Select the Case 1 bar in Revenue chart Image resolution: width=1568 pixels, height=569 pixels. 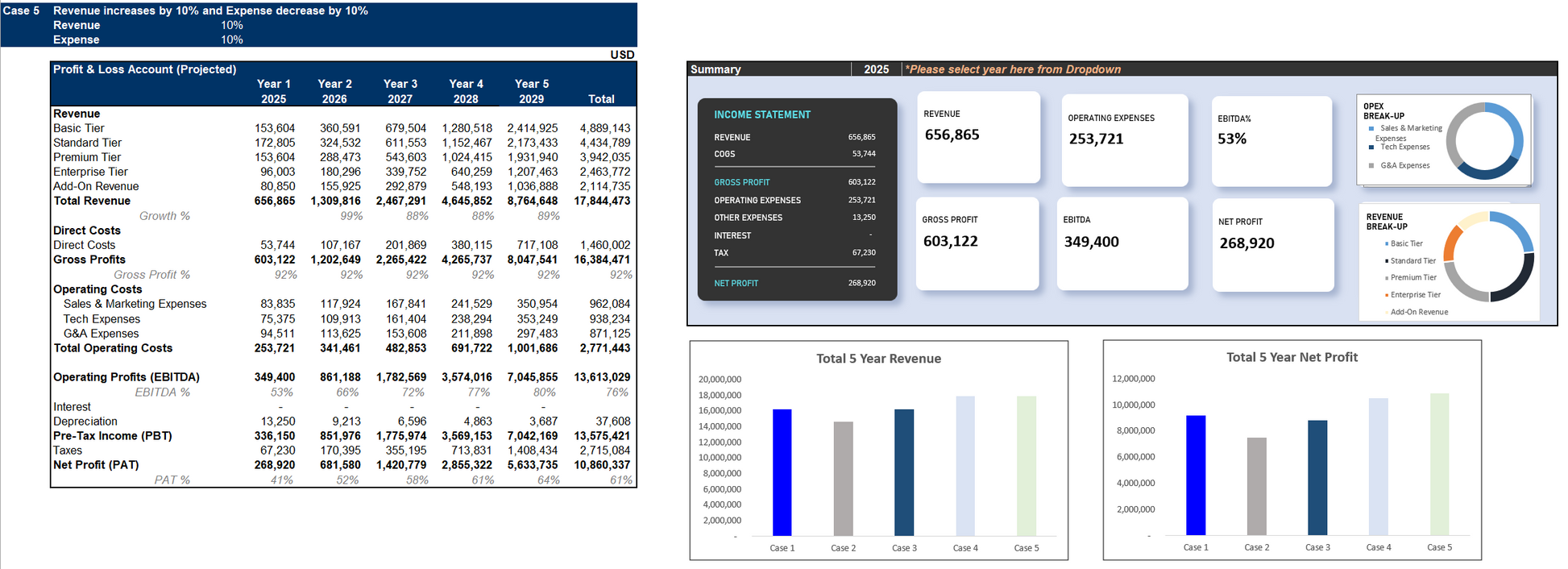click(782, 472)
